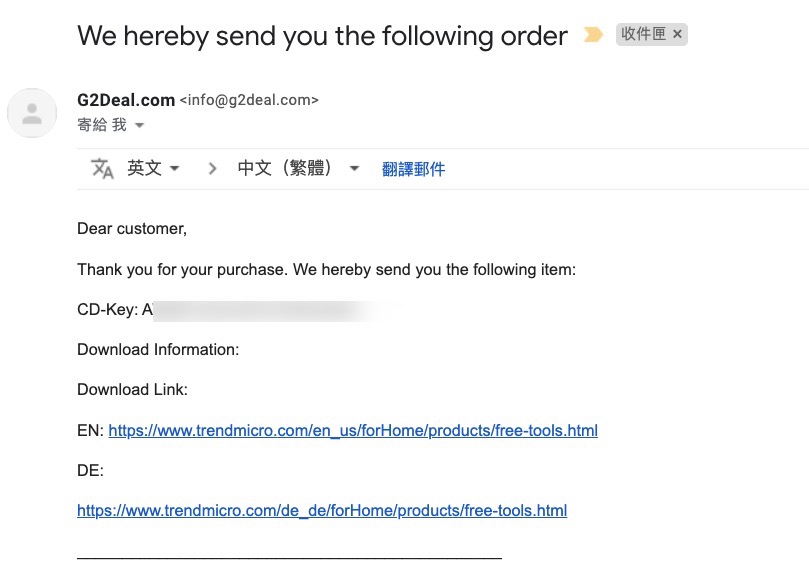Click the email subject heading

pos(322,36)
